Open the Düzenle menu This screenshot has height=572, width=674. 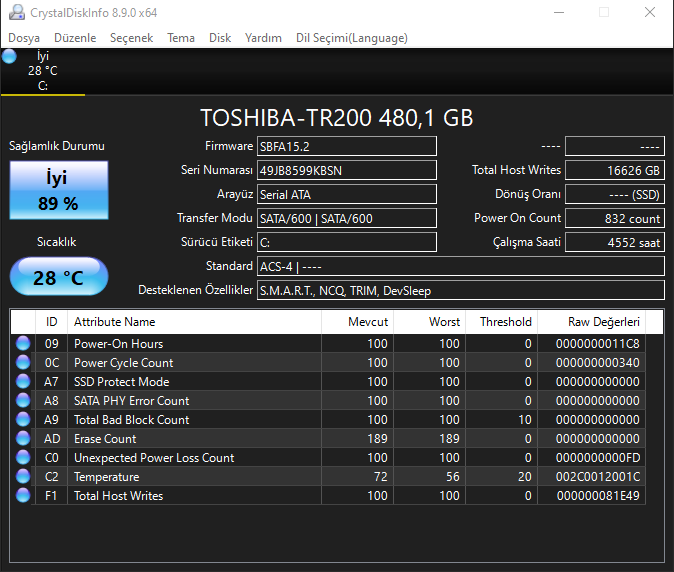coord(75,38)
